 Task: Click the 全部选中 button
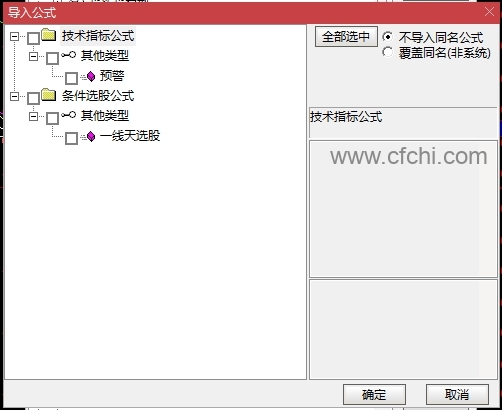[346, 36]
